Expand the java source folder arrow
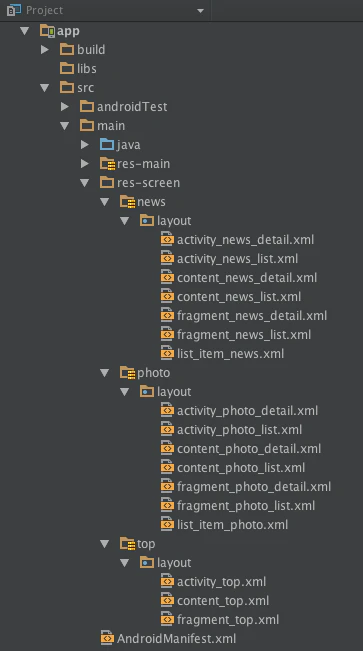The height and width of the screenshot is (651, 363). click(84, 144)
